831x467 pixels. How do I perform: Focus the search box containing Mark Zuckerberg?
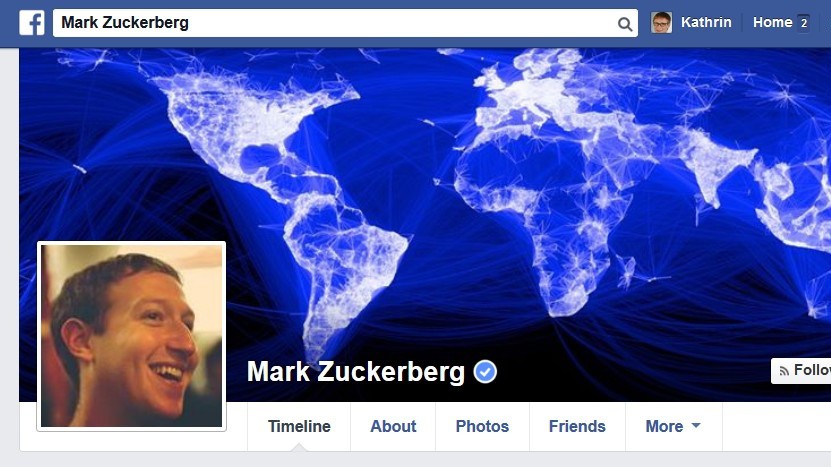pos(345,23)
